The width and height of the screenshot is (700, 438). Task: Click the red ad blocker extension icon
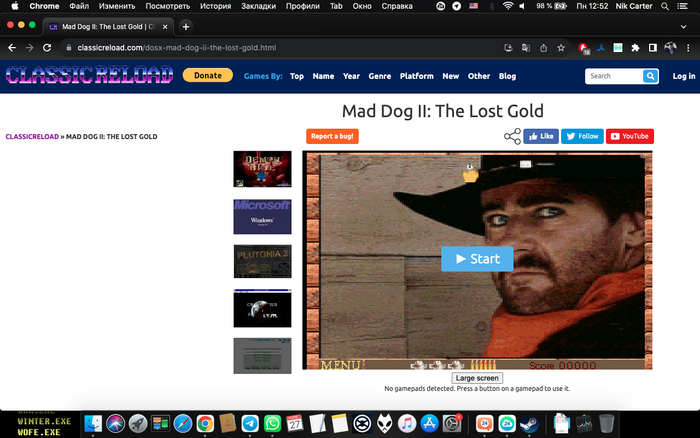click(x=583, y=48)
